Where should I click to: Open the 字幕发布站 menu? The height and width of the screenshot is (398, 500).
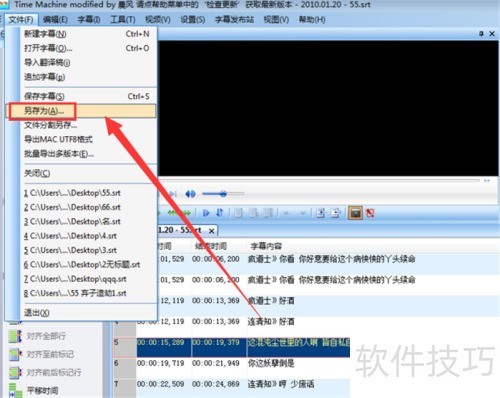[234, 19]
